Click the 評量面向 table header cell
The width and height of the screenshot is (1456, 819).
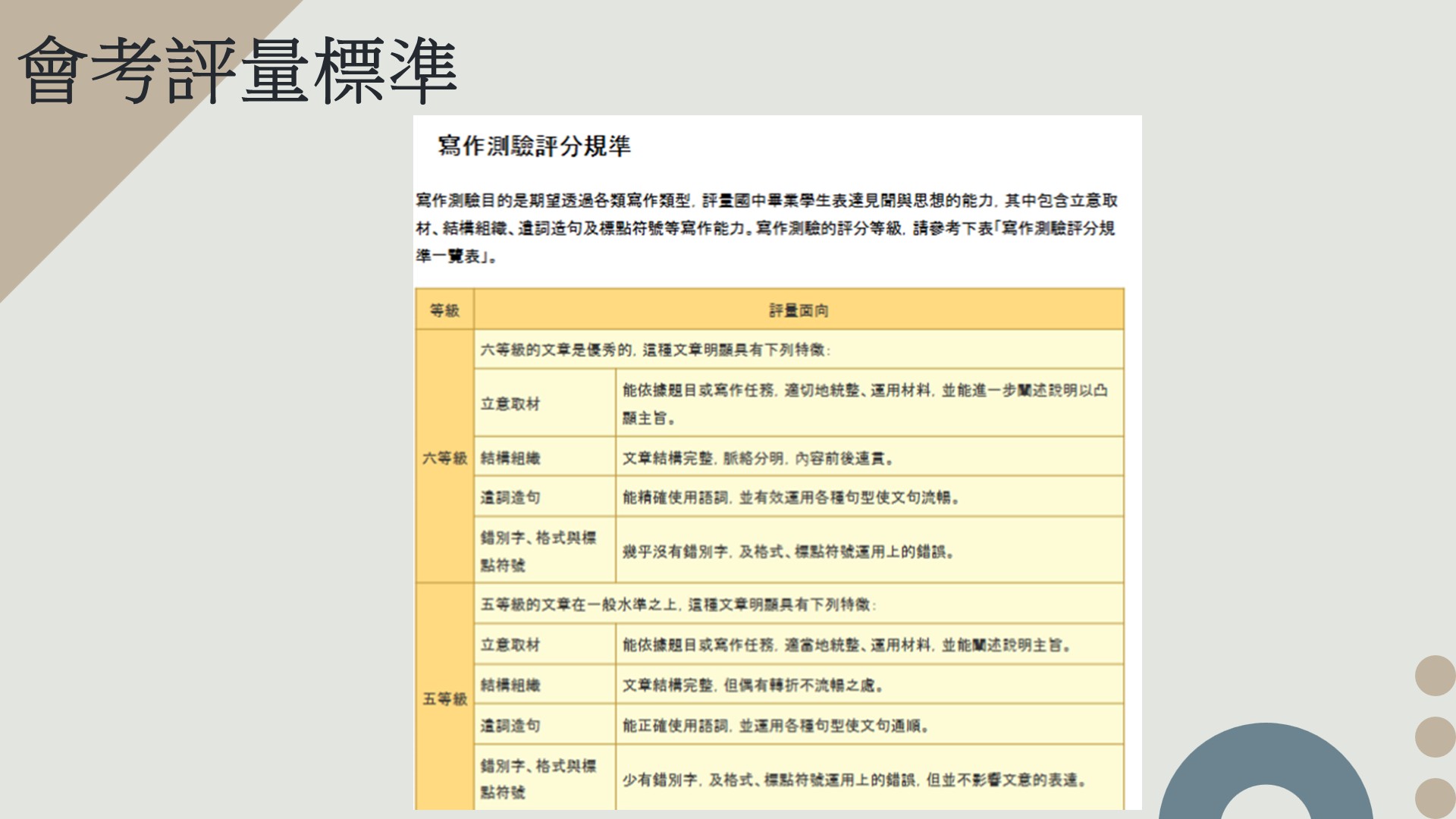click(799, 310)
